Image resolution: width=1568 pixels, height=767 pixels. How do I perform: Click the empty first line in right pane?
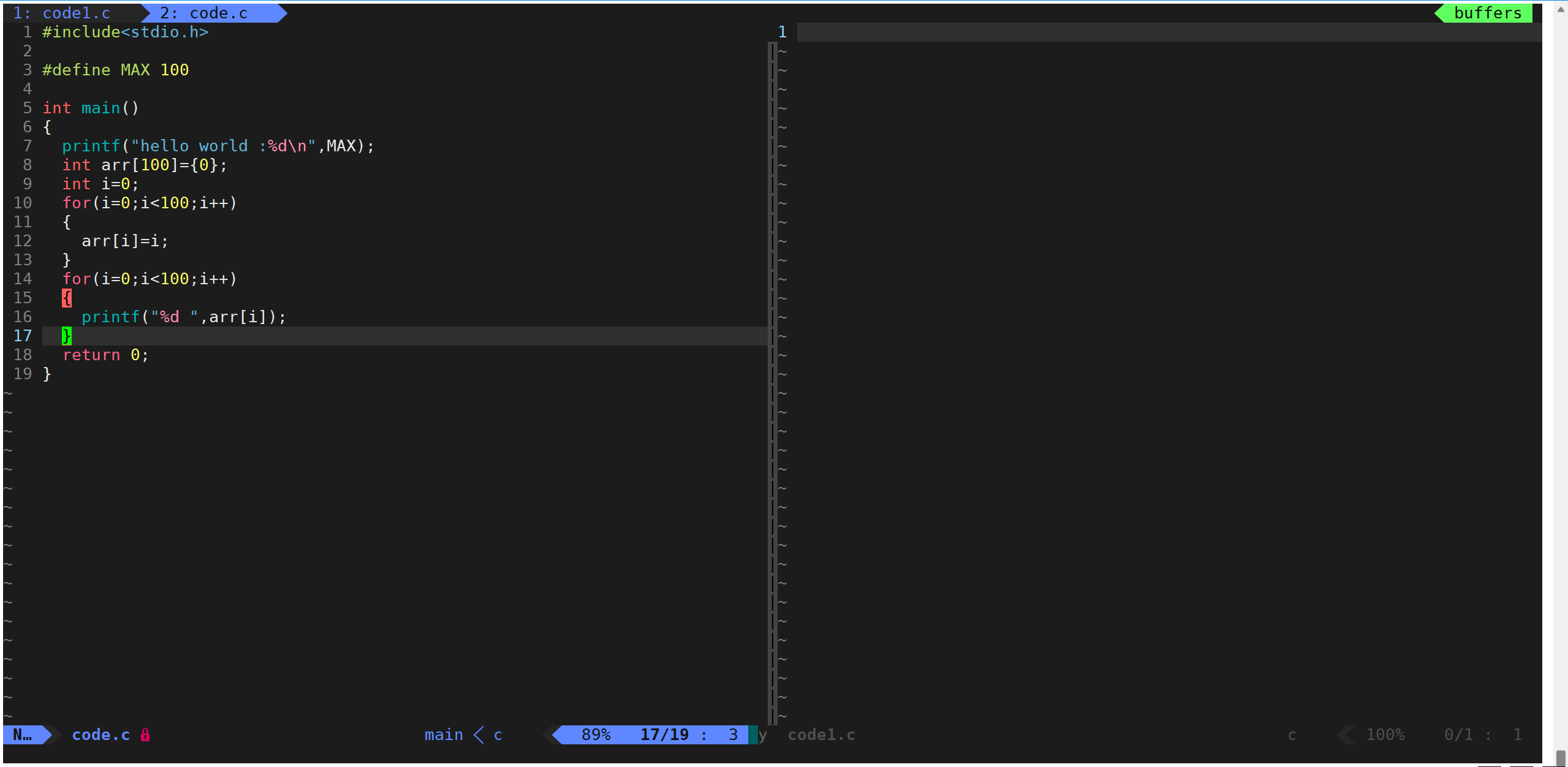coord(1168,32)
